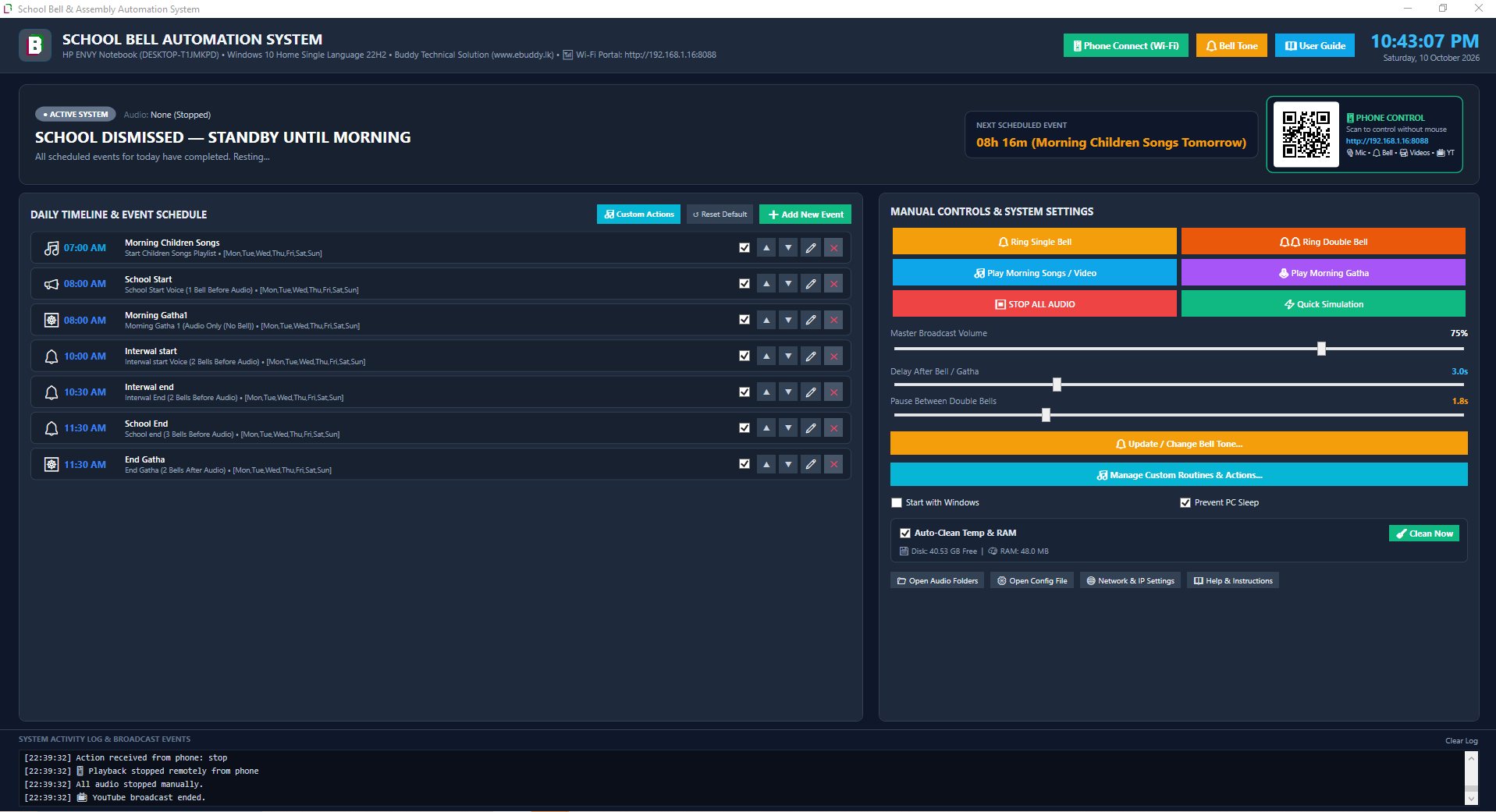Move Morning Gatha1 event down

tap(788, 320)
